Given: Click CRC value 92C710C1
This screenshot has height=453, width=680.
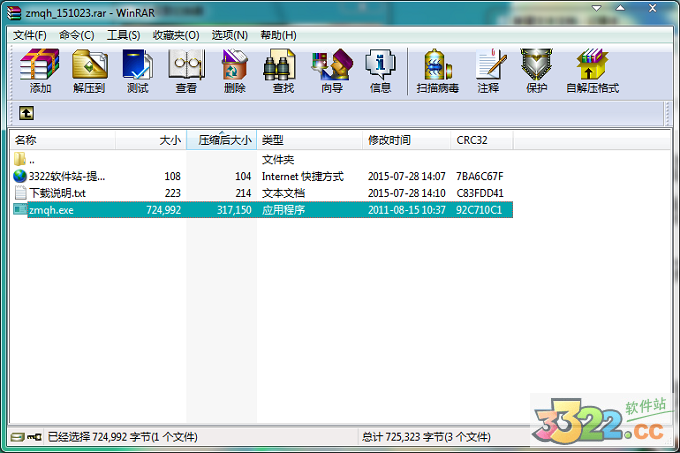Looking at the screenshot, I should pos(479,210).
